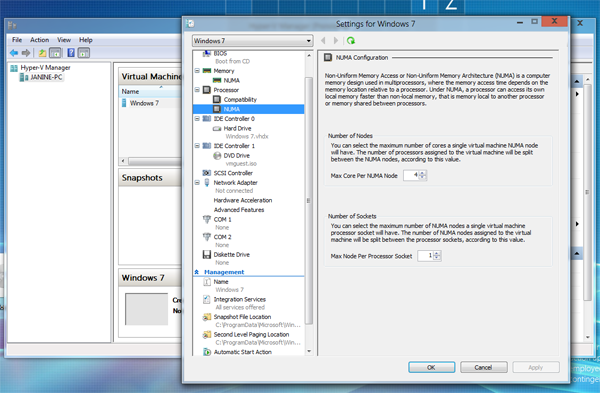The width and height of the screenshot is (600, 393).
Task: Select Name under Management
Action: pyautogui.click(x=221, y=282)
